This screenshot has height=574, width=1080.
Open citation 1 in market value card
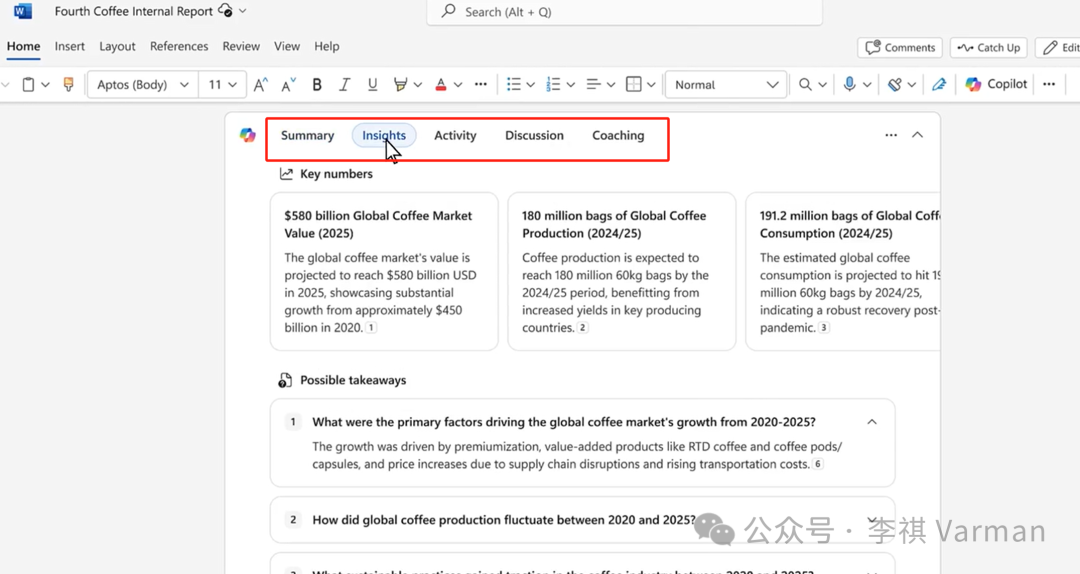(371, 328)
